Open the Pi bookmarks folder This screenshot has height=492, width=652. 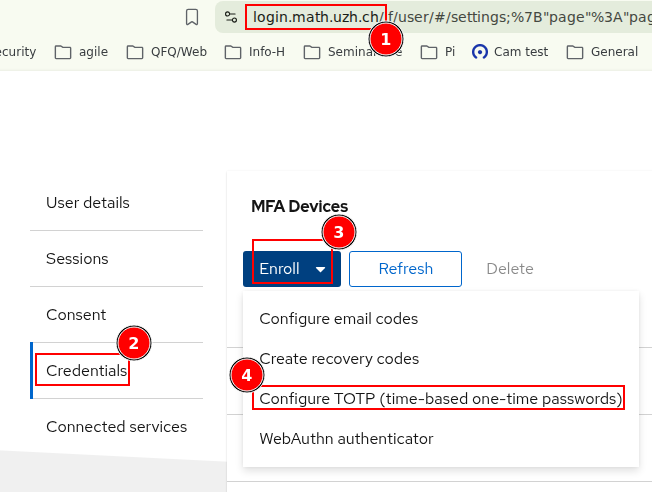tap(438, 52)
